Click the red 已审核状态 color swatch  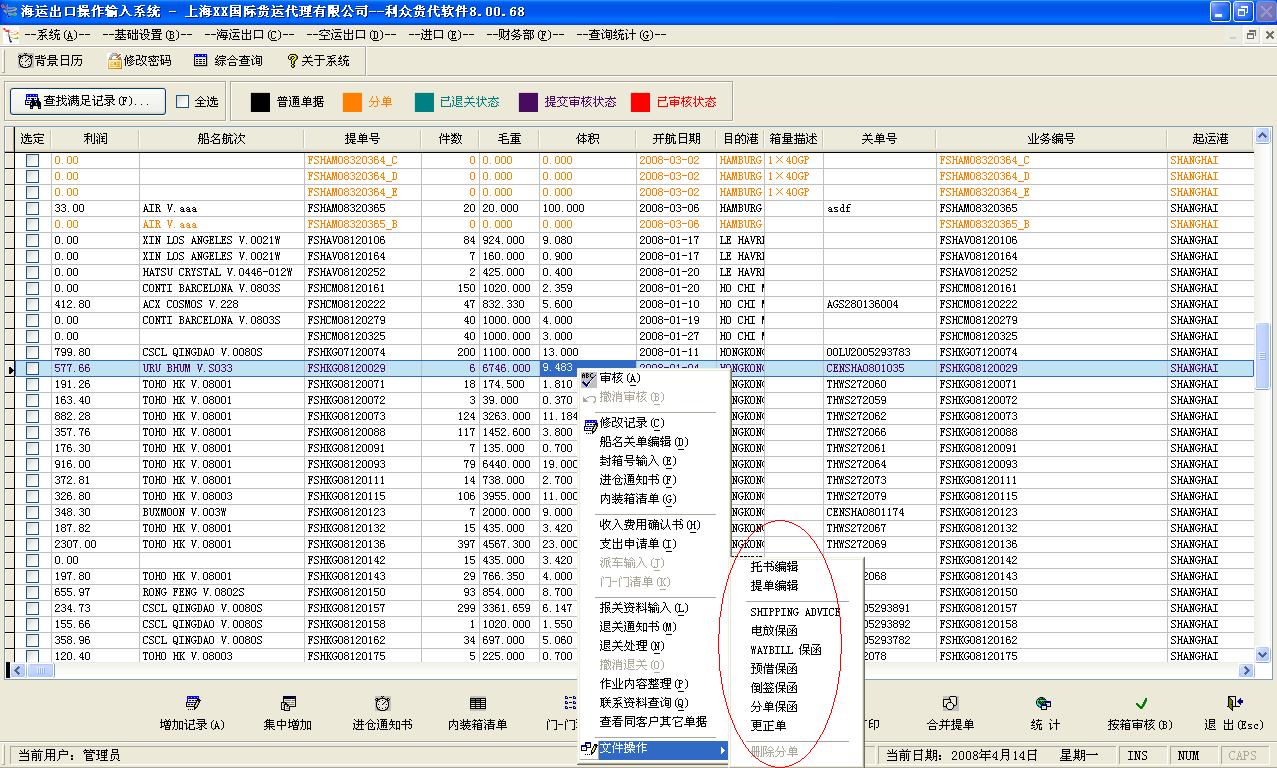pyautogui.click(x=641, y=102)
